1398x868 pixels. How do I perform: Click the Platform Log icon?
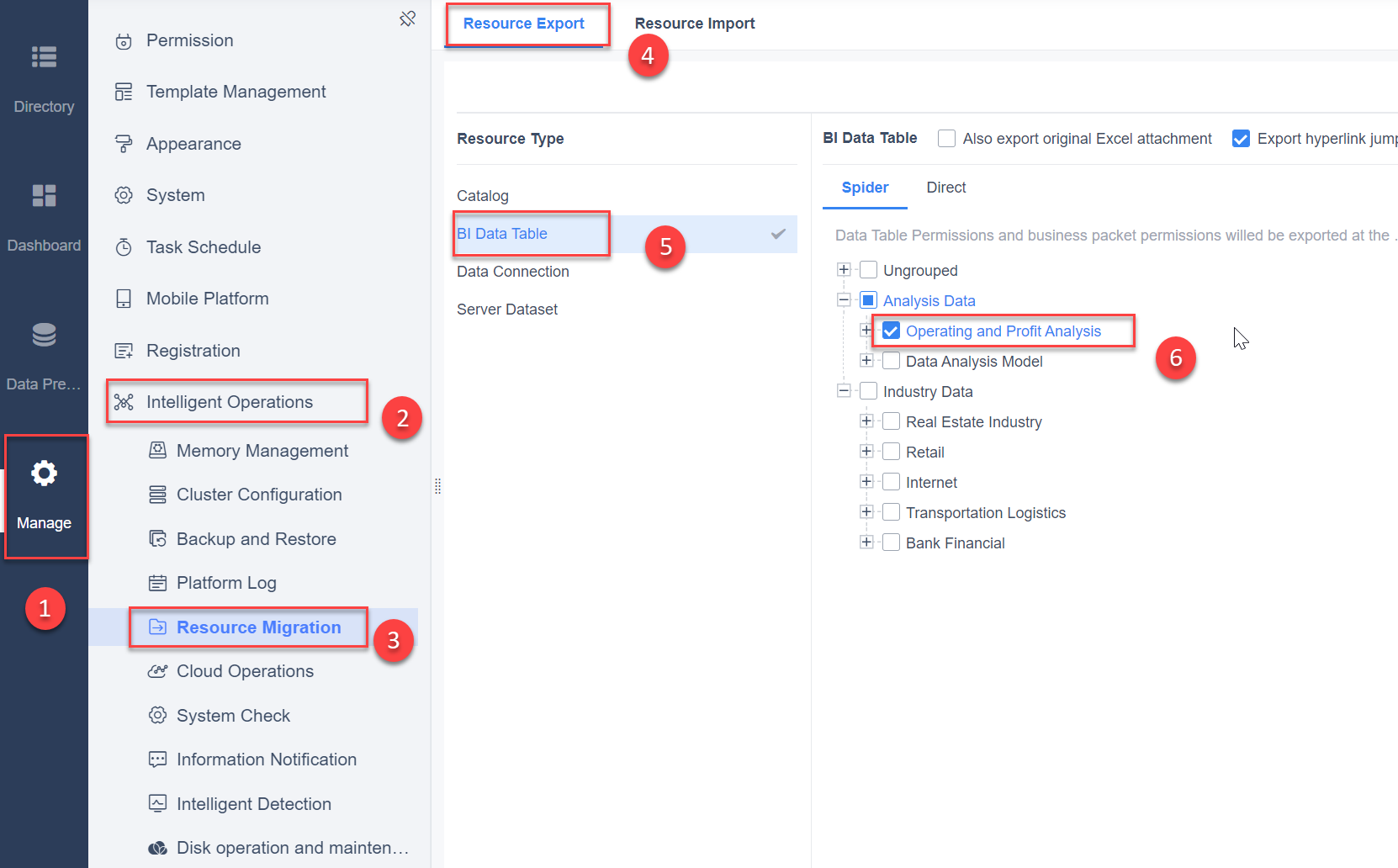pos(157,583)
